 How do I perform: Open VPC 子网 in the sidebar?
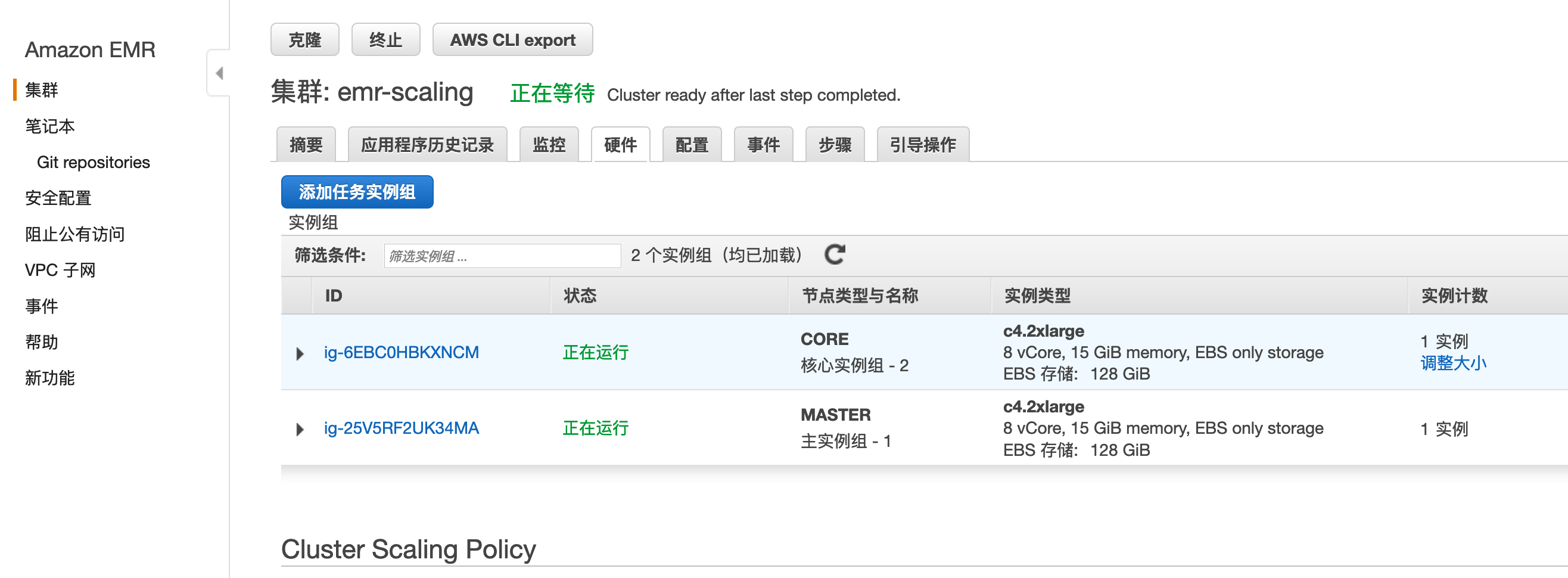click(x=60, y=270)
